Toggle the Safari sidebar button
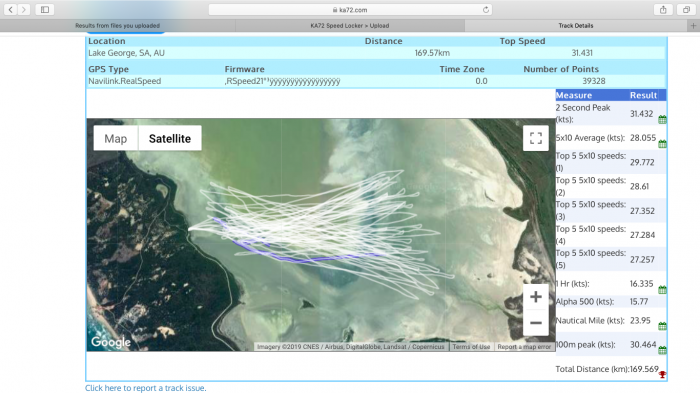700x393 pixels. tap(45, 9)
